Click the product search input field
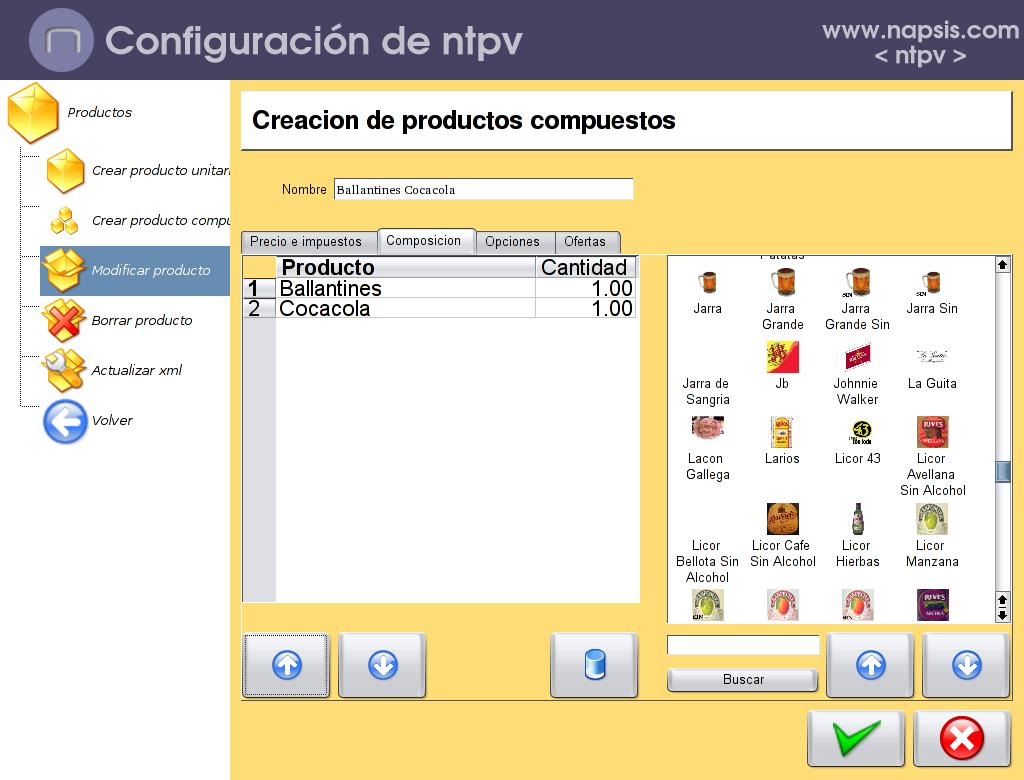This screenshot has width=1024, height=780. [x=743, y=646]
